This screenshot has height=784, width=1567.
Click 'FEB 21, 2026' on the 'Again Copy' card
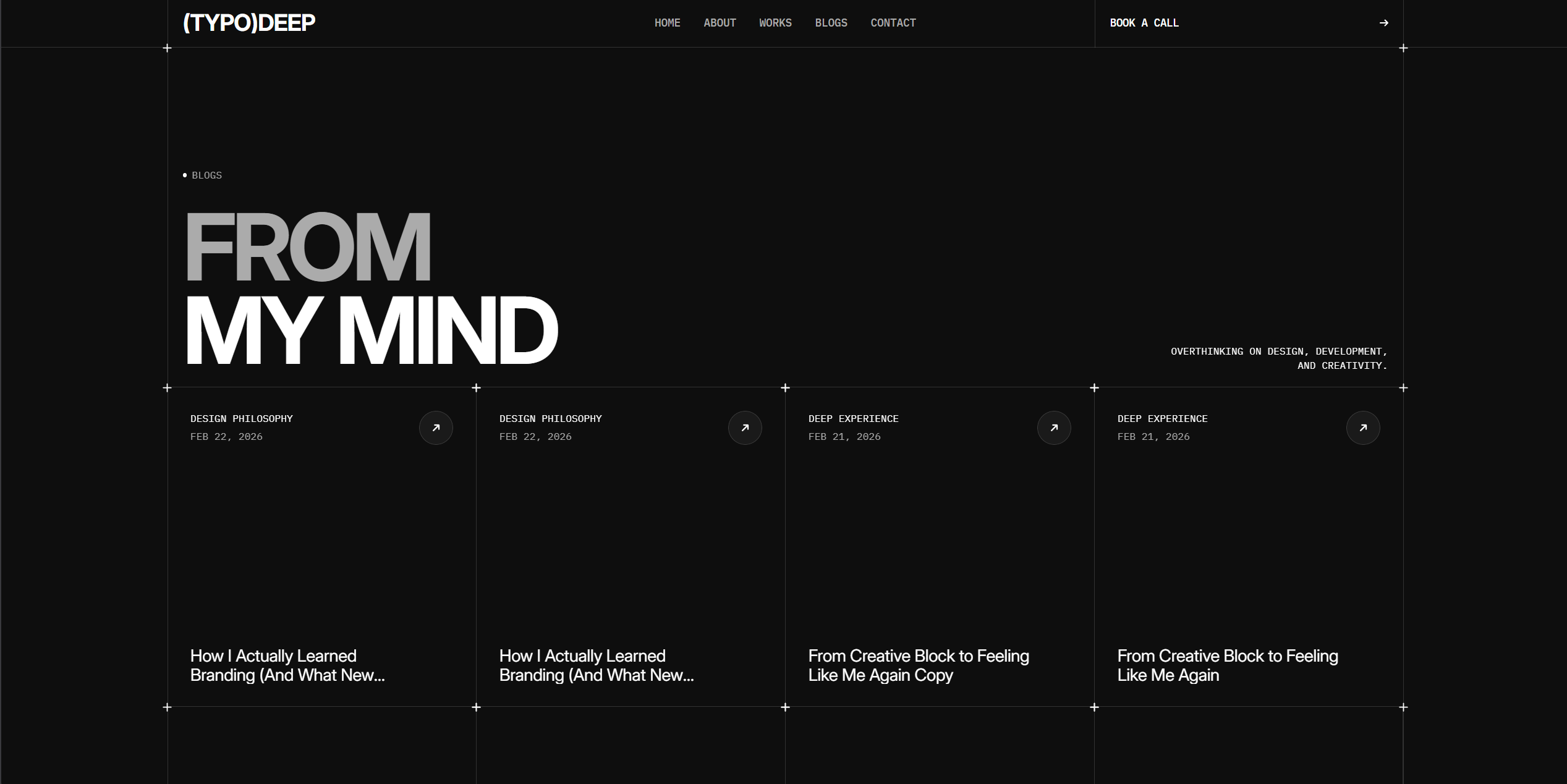click(x=844, y=437)
